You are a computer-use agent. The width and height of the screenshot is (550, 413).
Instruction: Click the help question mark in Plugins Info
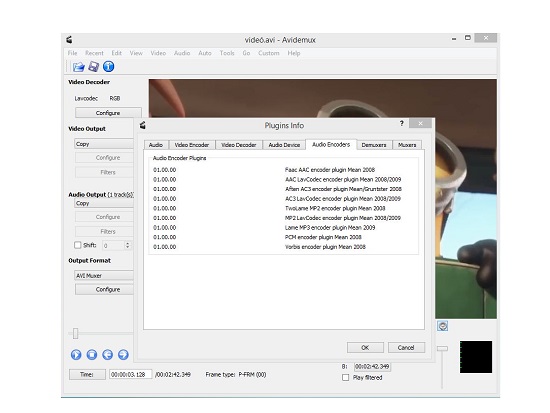tap(402, 124)
